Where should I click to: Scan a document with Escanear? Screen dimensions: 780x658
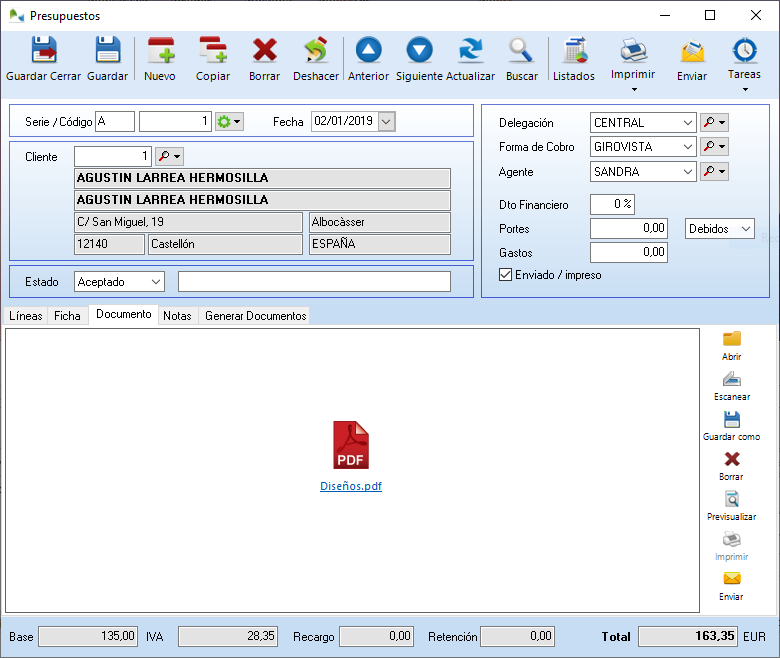coord(732,386)
